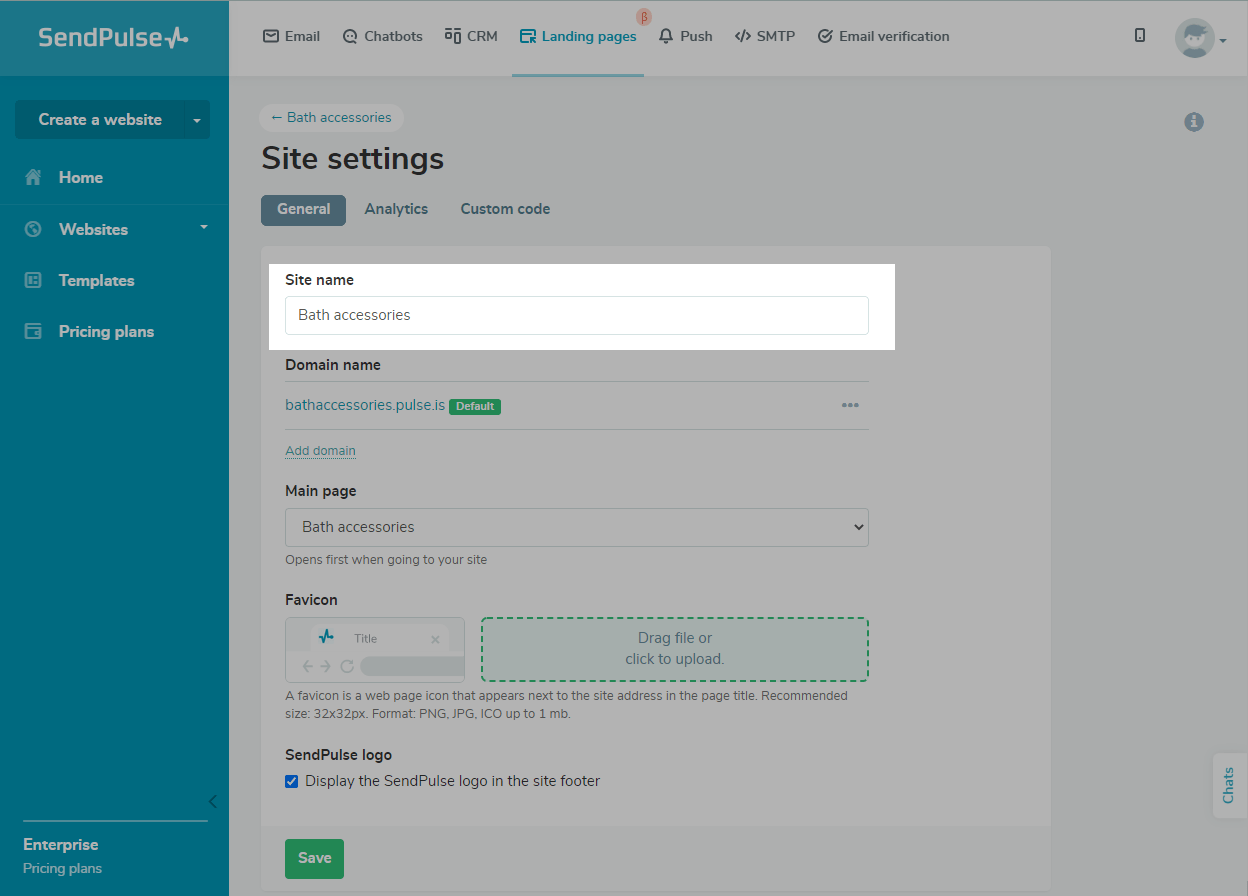Expand Create a website dropdown arrow
The width and height of the screenshot is (1248, 896).
[x=197, y=120]
